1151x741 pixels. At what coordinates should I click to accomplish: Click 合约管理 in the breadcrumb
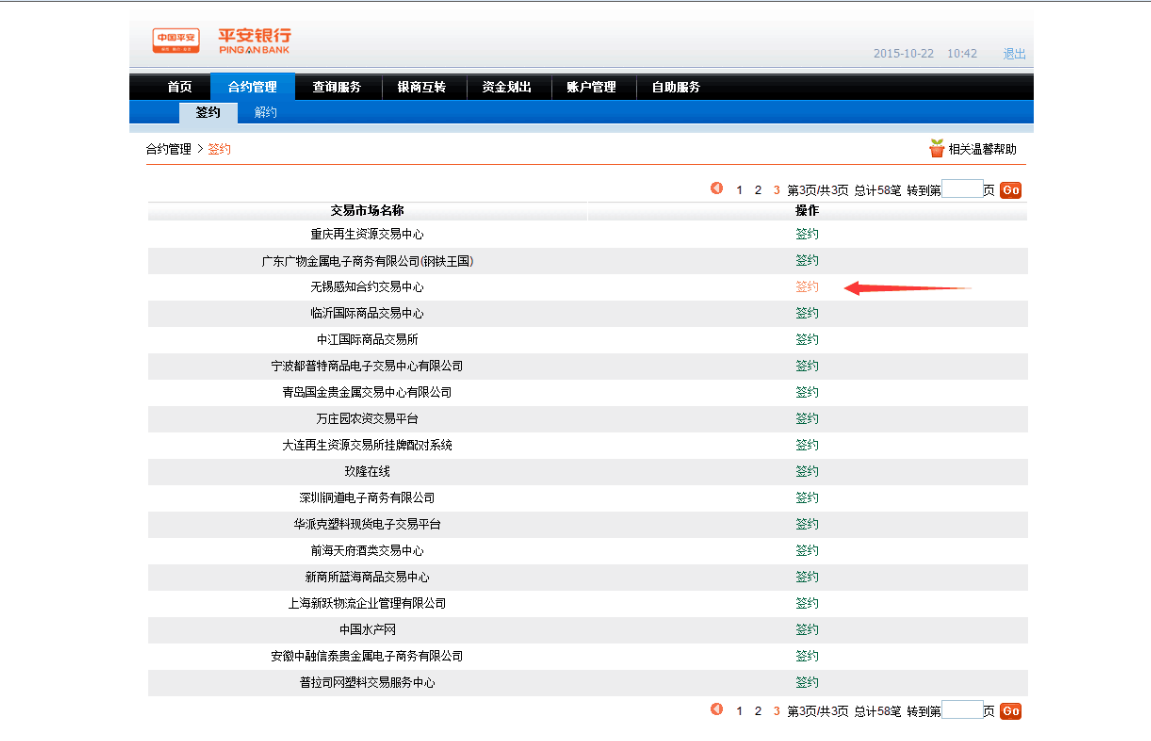(x=168, y=149)
